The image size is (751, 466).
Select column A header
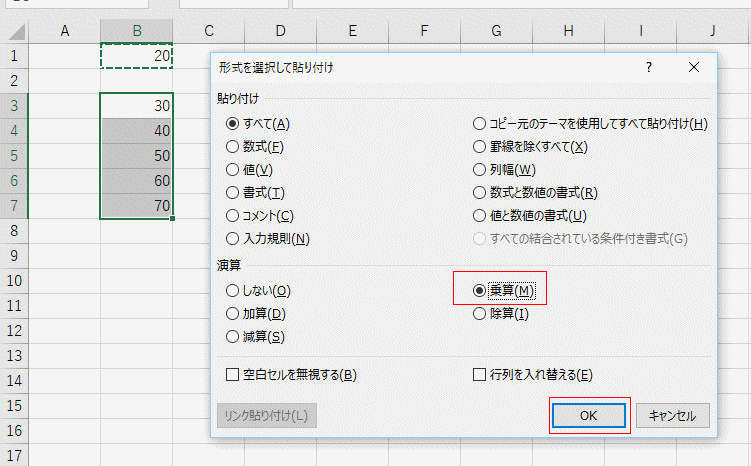click(x=65, y=31)
